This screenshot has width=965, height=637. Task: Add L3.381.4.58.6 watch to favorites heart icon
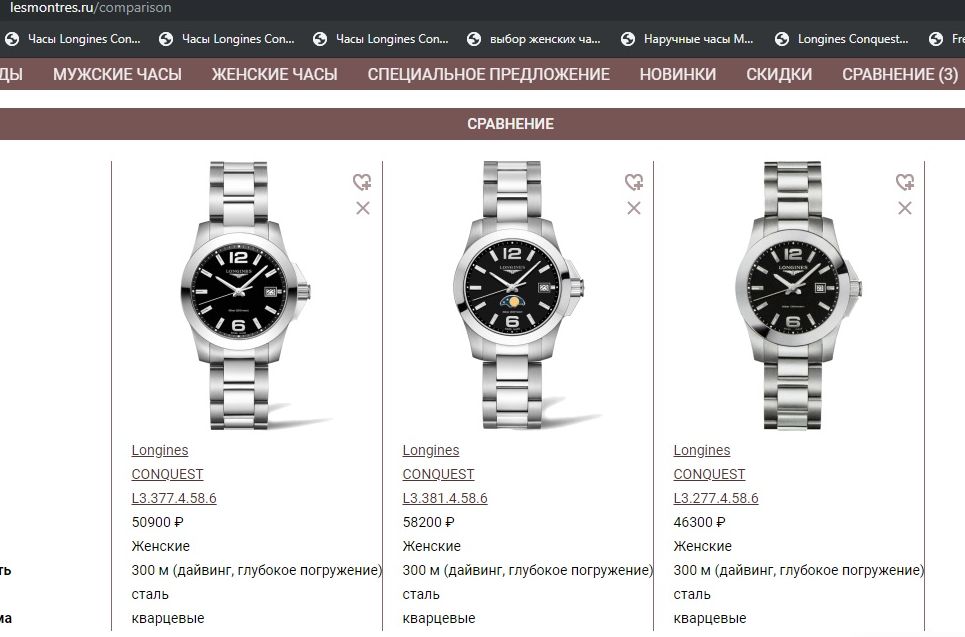point(634,182)
